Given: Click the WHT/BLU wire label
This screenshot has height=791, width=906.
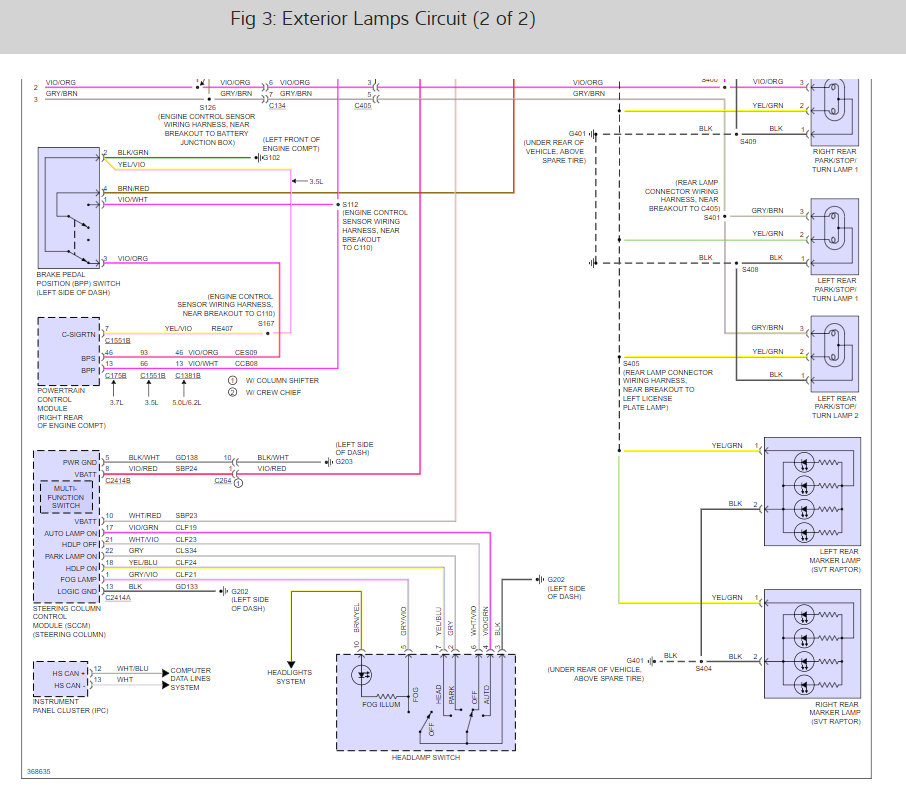Looking at the screenshot, I should pos(132,669).
